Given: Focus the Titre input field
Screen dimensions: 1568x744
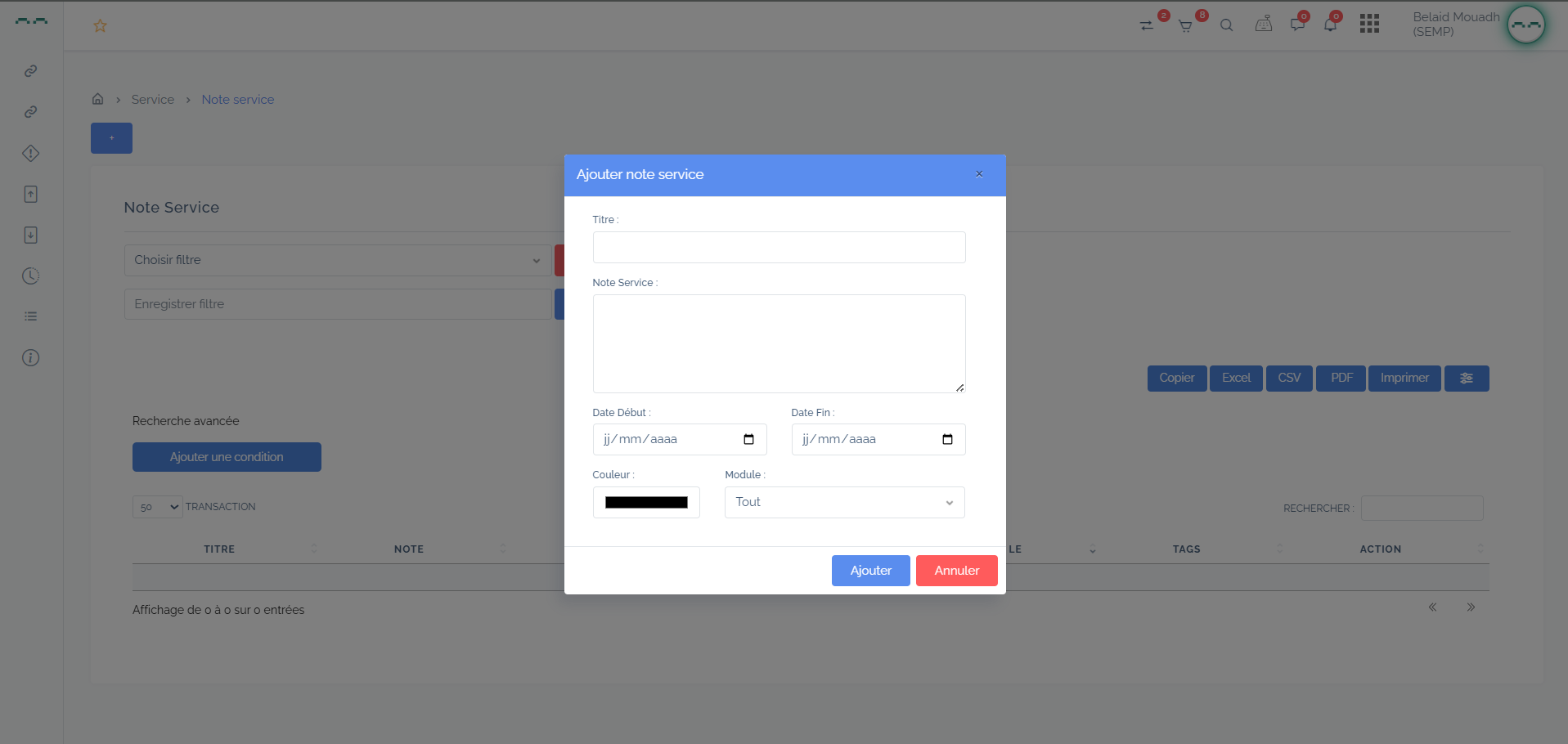Looking at the screenshot, I should (779, 248).
